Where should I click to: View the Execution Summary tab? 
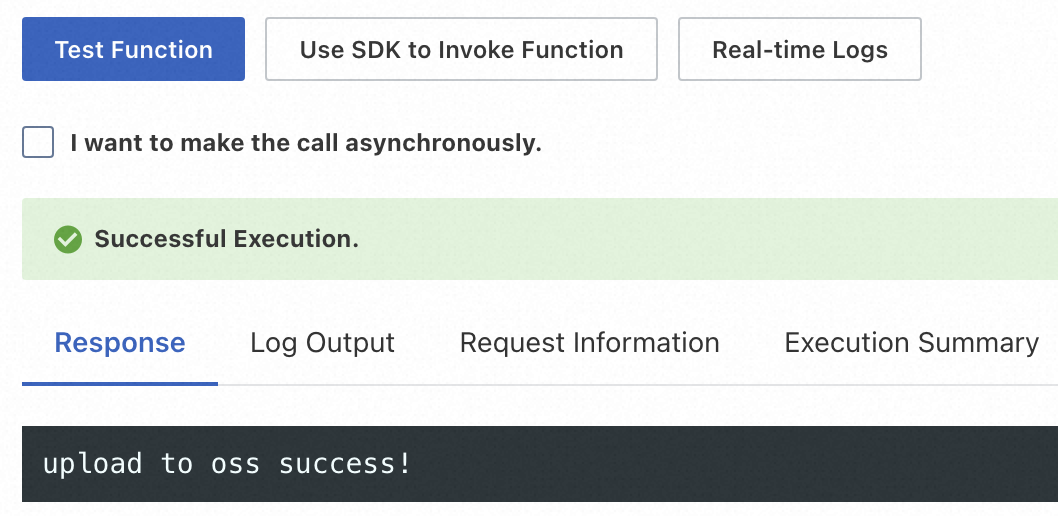tap(911, 343)
